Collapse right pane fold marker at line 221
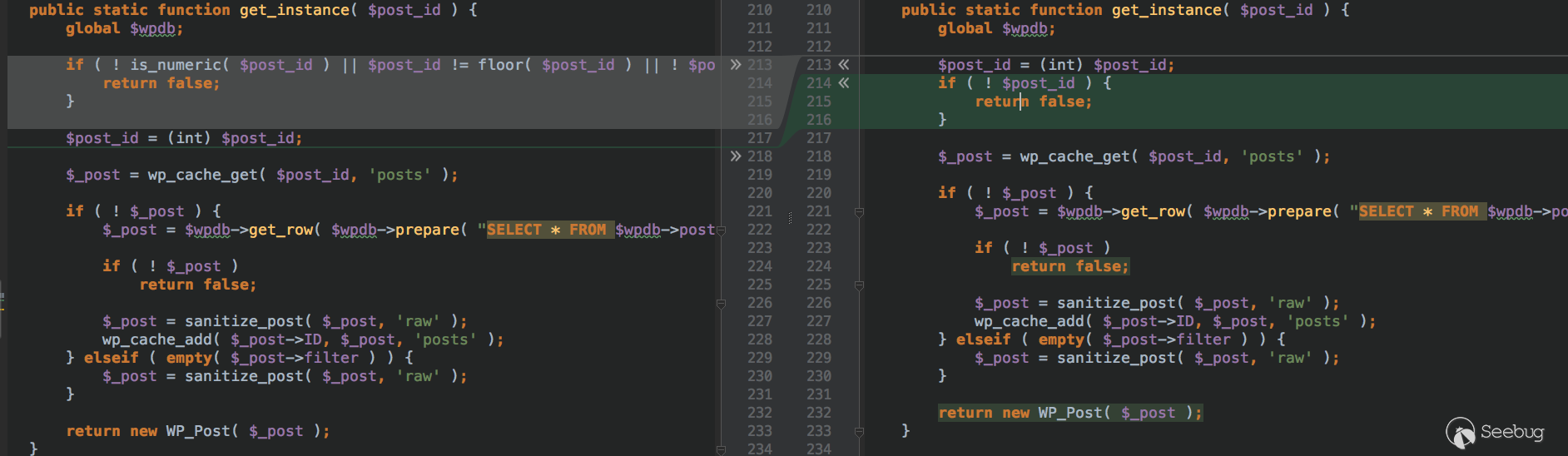The image size is (1568, 456). click(859, 212)
